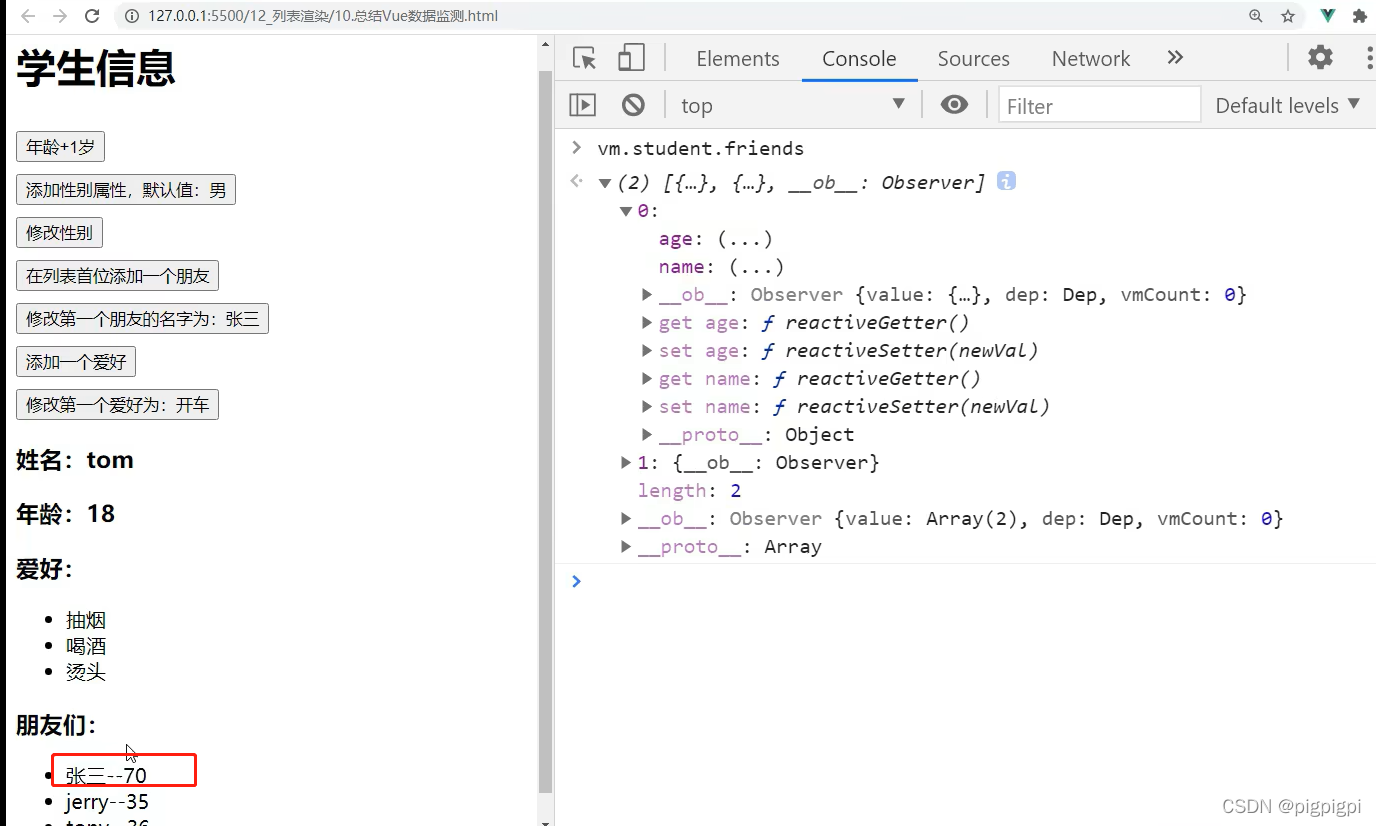
Task: Switch to the Network tab
Action: point(1091,59)
